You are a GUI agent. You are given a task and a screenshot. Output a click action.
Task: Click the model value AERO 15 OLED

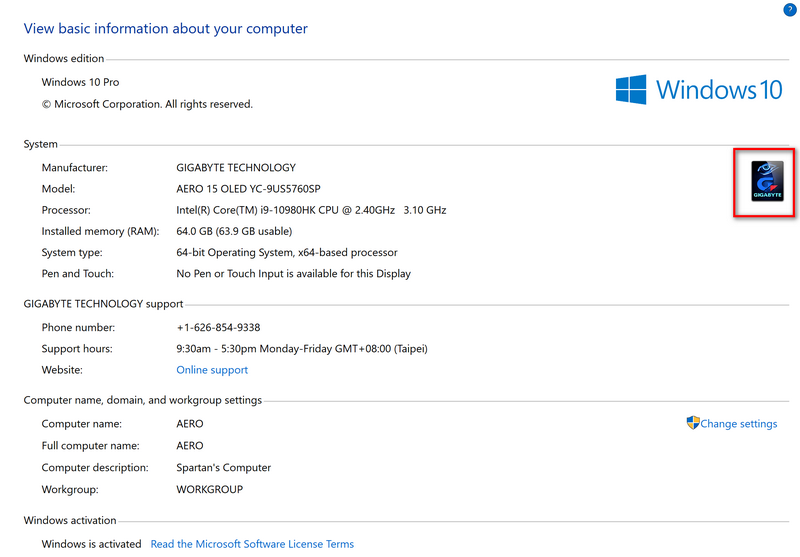pyautogui.click(x=262, y=189)
